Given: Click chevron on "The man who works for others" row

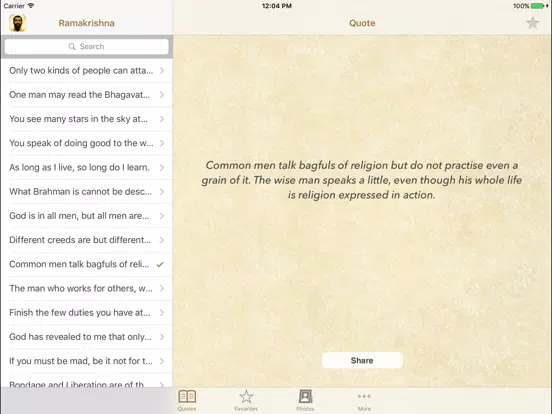Looking at the screenshot, I should (162, 288).
